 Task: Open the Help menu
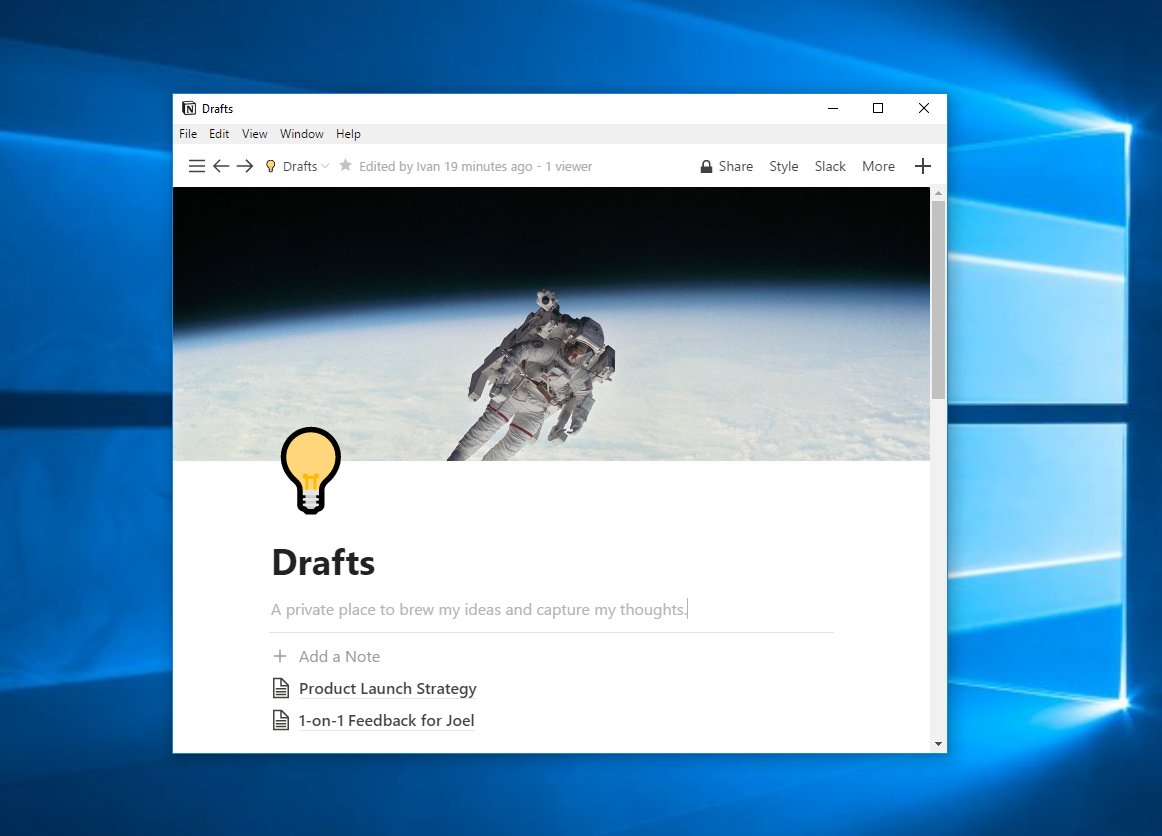tap(348, 134)
